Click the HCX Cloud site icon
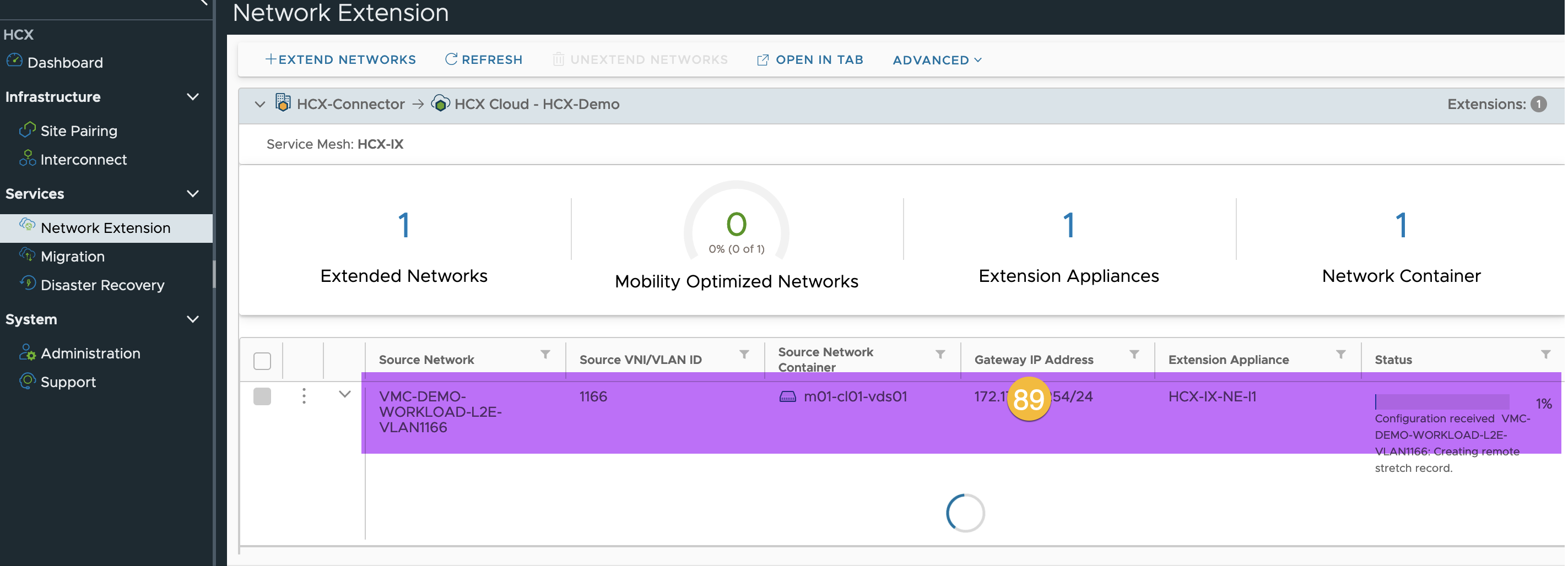 [x=441, y=104]
